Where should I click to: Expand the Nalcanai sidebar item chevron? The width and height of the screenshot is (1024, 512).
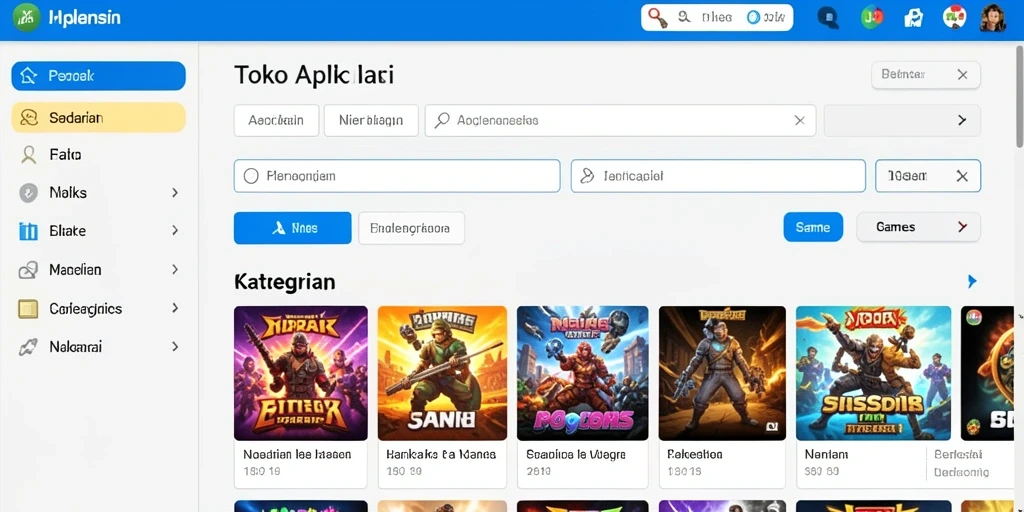point(174,347)
